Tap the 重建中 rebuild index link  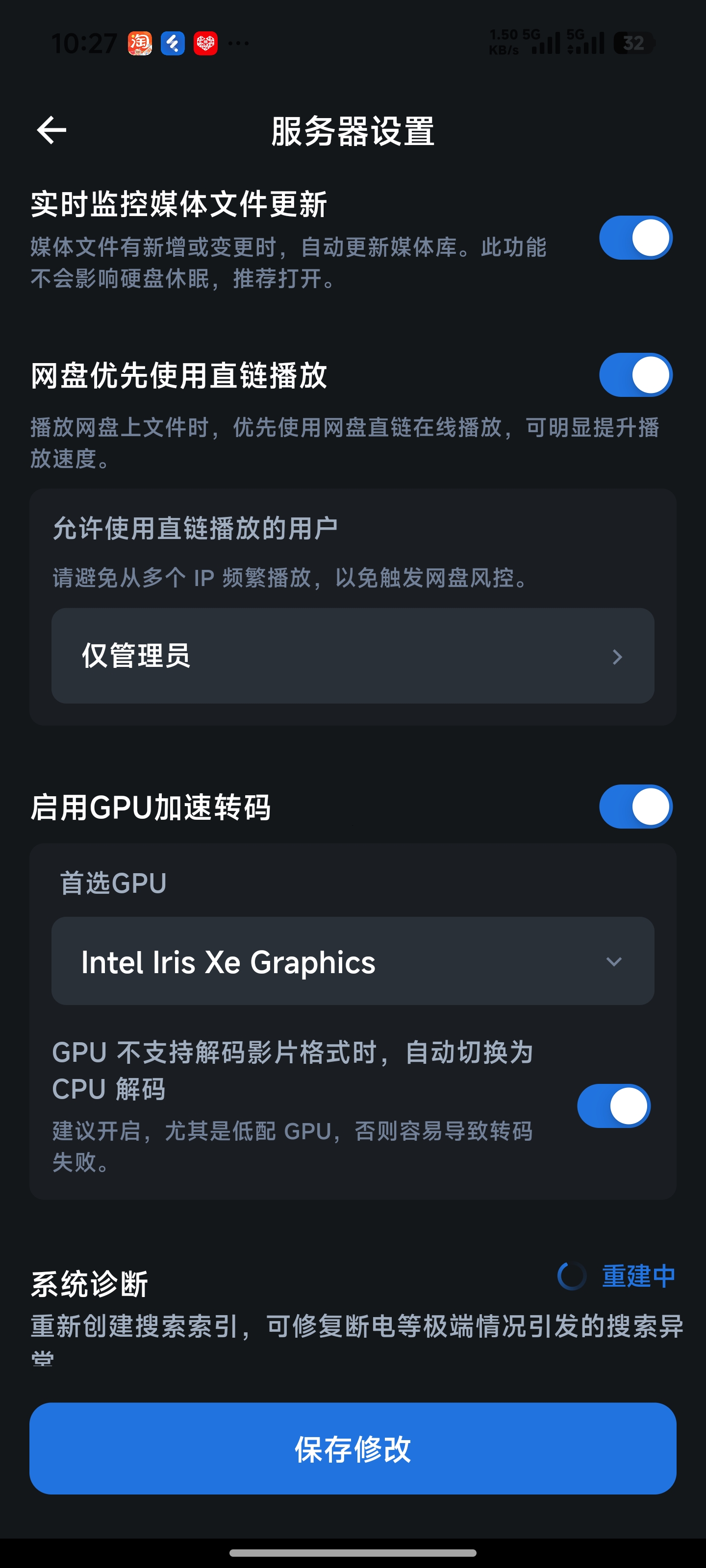[638, 1275]
